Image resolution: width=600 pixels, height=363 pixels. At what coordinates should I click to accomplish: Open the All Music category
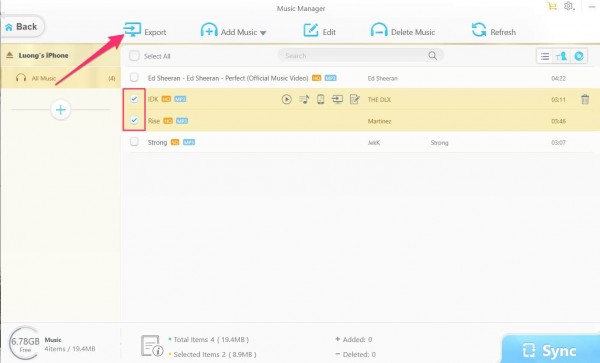coord(60,78)
